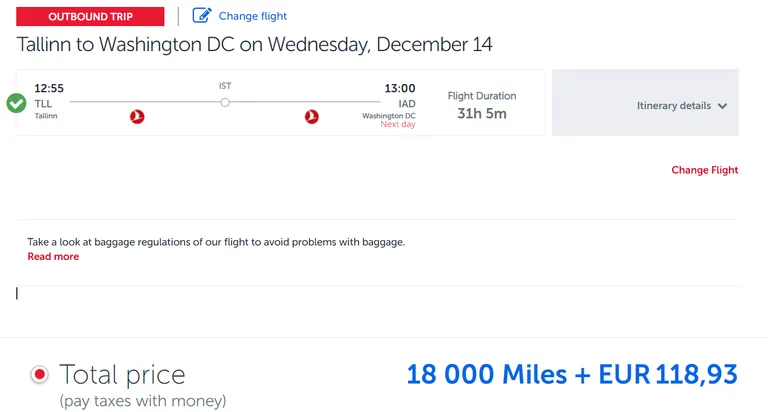Select the OUTBOUND TRIP tab label
This screenshot has height=412, width=768.
[x=90, y=17]
